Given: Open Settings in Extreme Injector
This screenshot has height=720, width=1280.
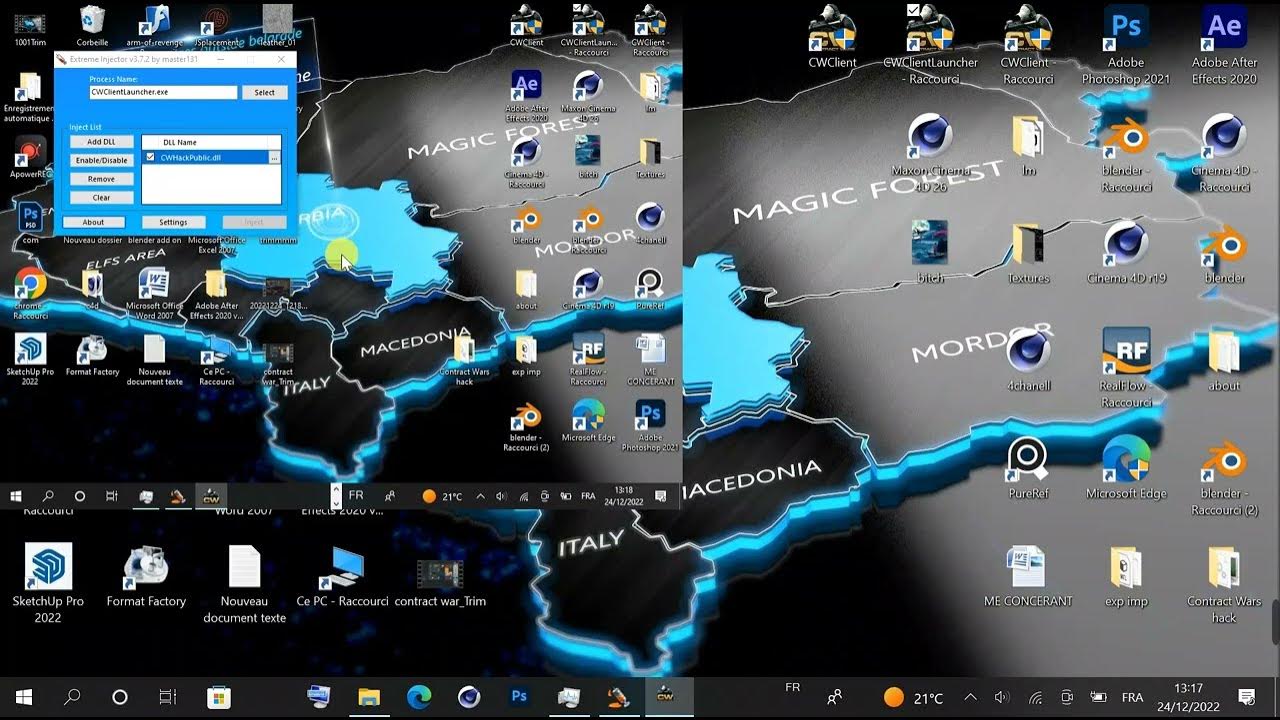Looking at the screenshot, I should [x=173, y=222].
